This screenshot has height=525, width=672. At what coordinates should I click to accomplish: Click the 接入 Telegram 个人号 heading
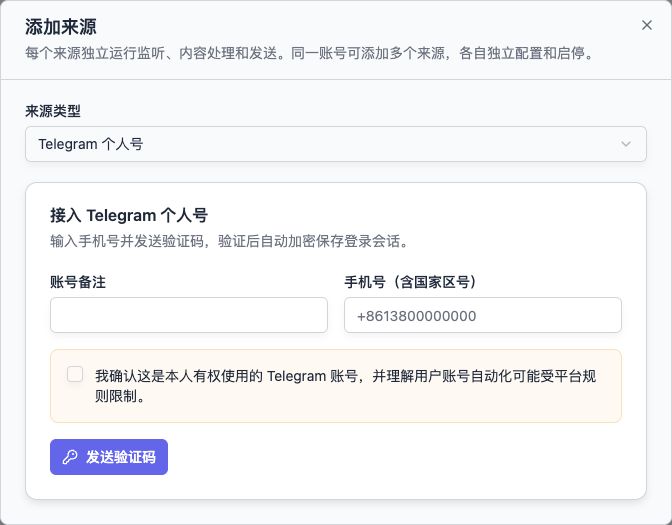129,215
